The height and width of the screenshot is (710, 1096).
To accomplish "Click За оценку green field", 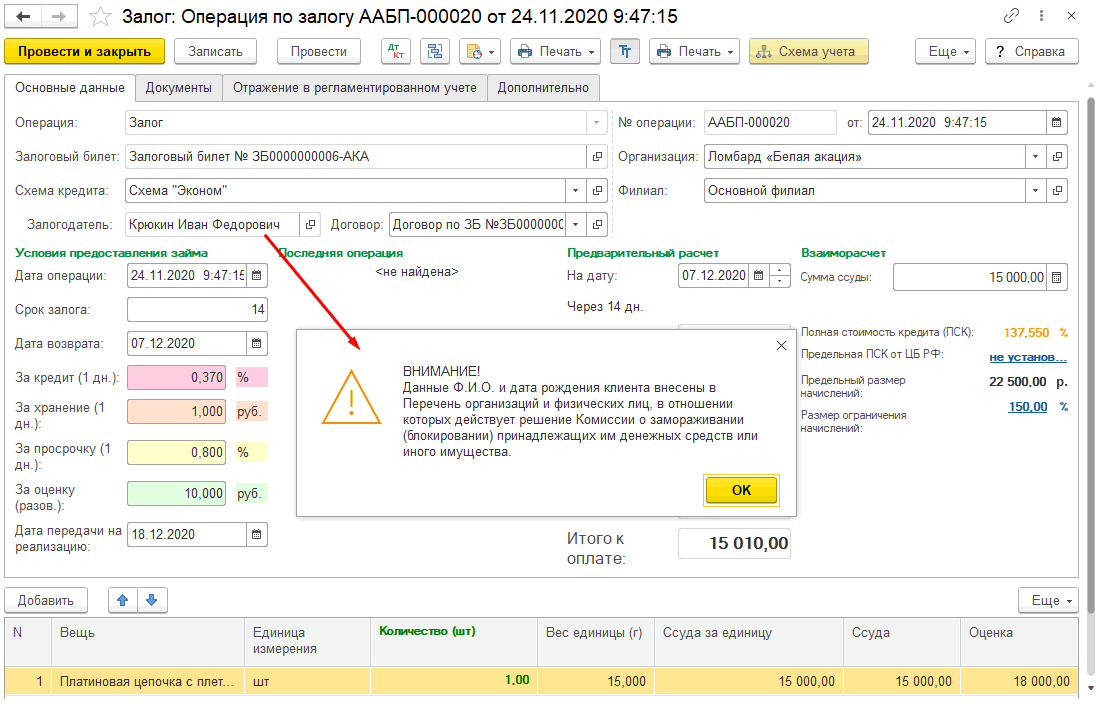I will [x=176, y=493].
